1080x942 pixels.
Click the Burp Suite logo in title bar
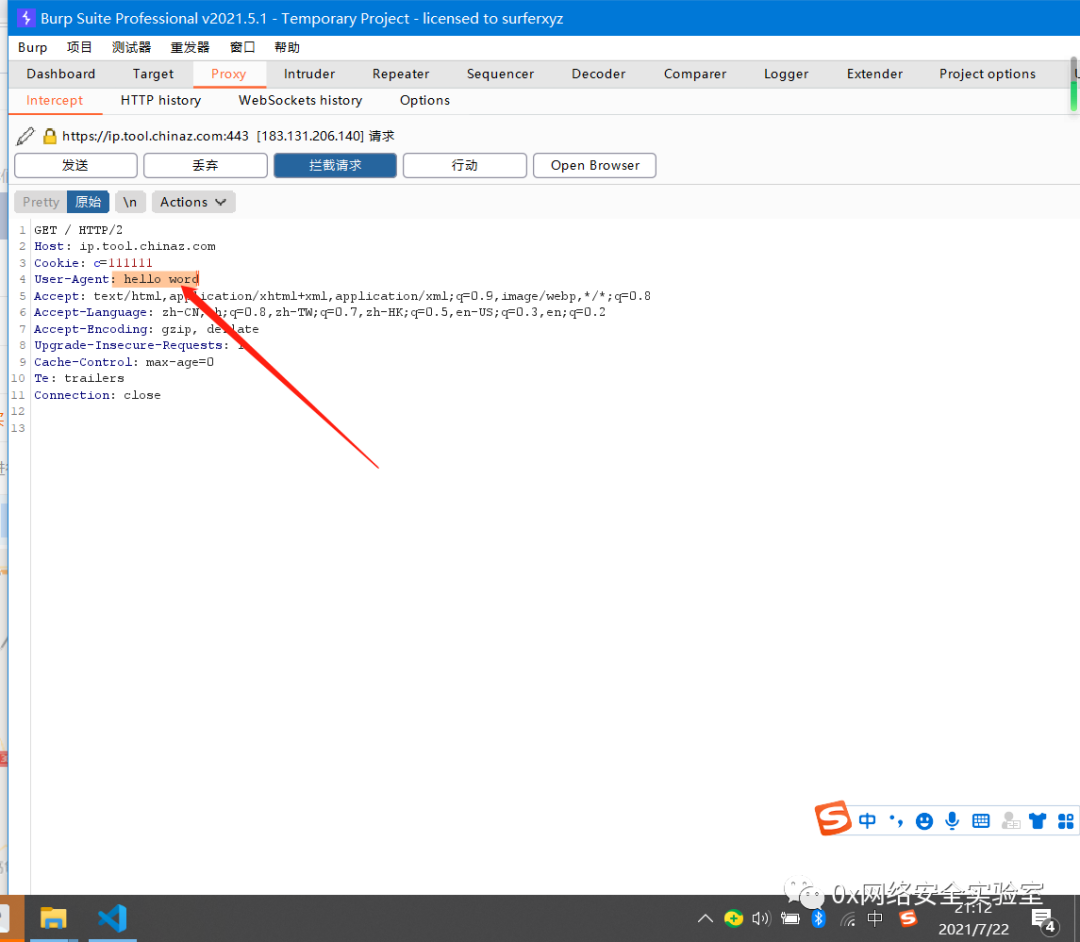pos(25,18)
